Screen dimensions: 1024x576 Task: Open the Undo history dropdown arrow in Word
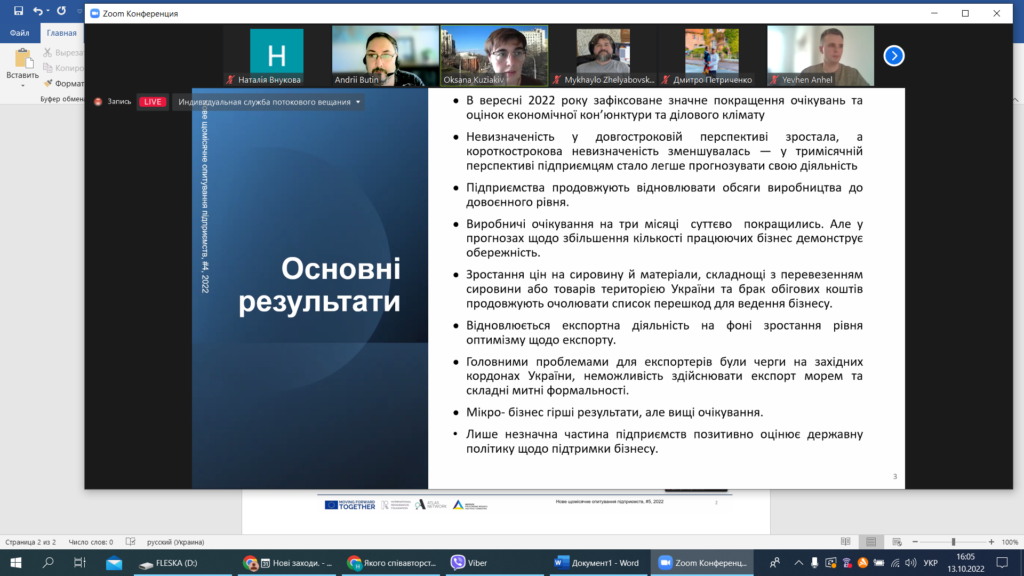click(48, 11)
